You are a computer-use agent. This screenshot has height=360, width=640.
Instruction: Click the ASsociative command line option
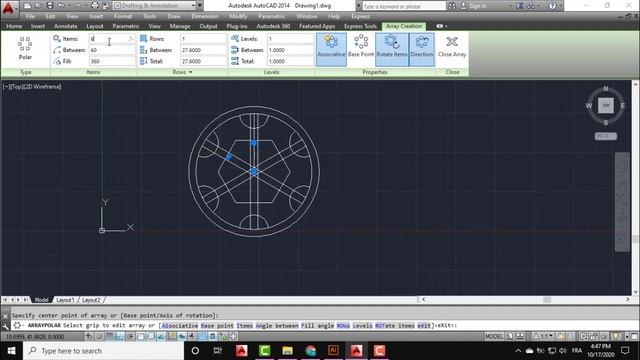pos(180,326)
